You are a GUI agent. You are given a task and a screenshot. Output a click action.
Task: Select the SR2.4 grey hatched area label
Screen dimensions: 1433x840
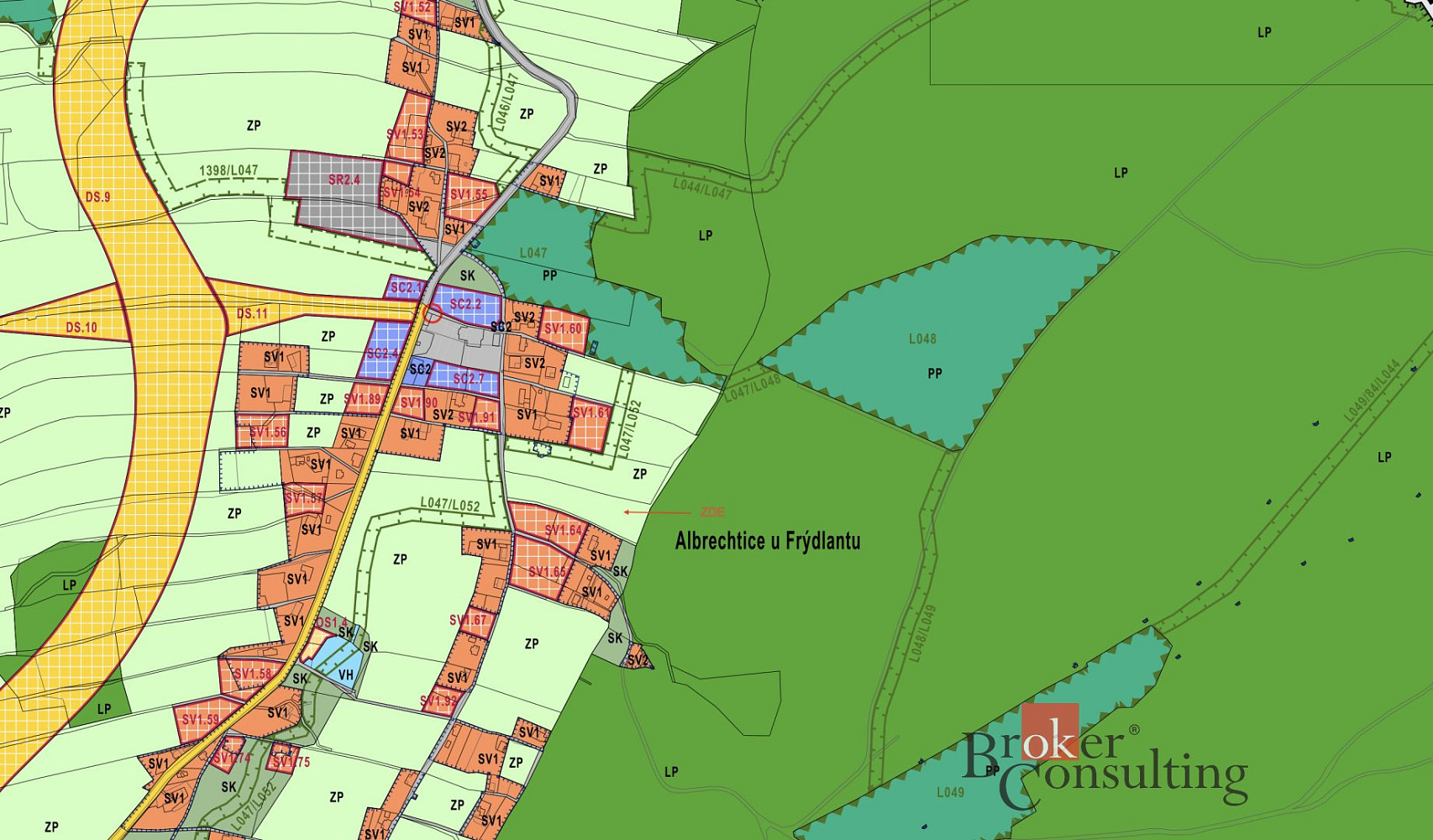[344, 180]
